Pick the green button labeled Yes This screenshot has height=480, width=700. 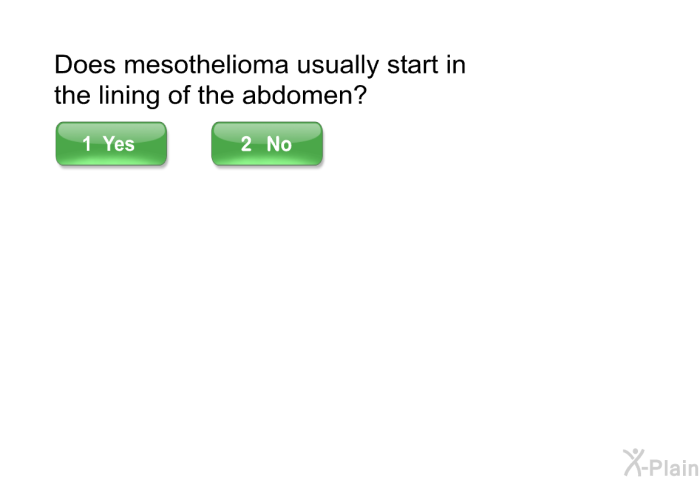(x=111, y=144)
